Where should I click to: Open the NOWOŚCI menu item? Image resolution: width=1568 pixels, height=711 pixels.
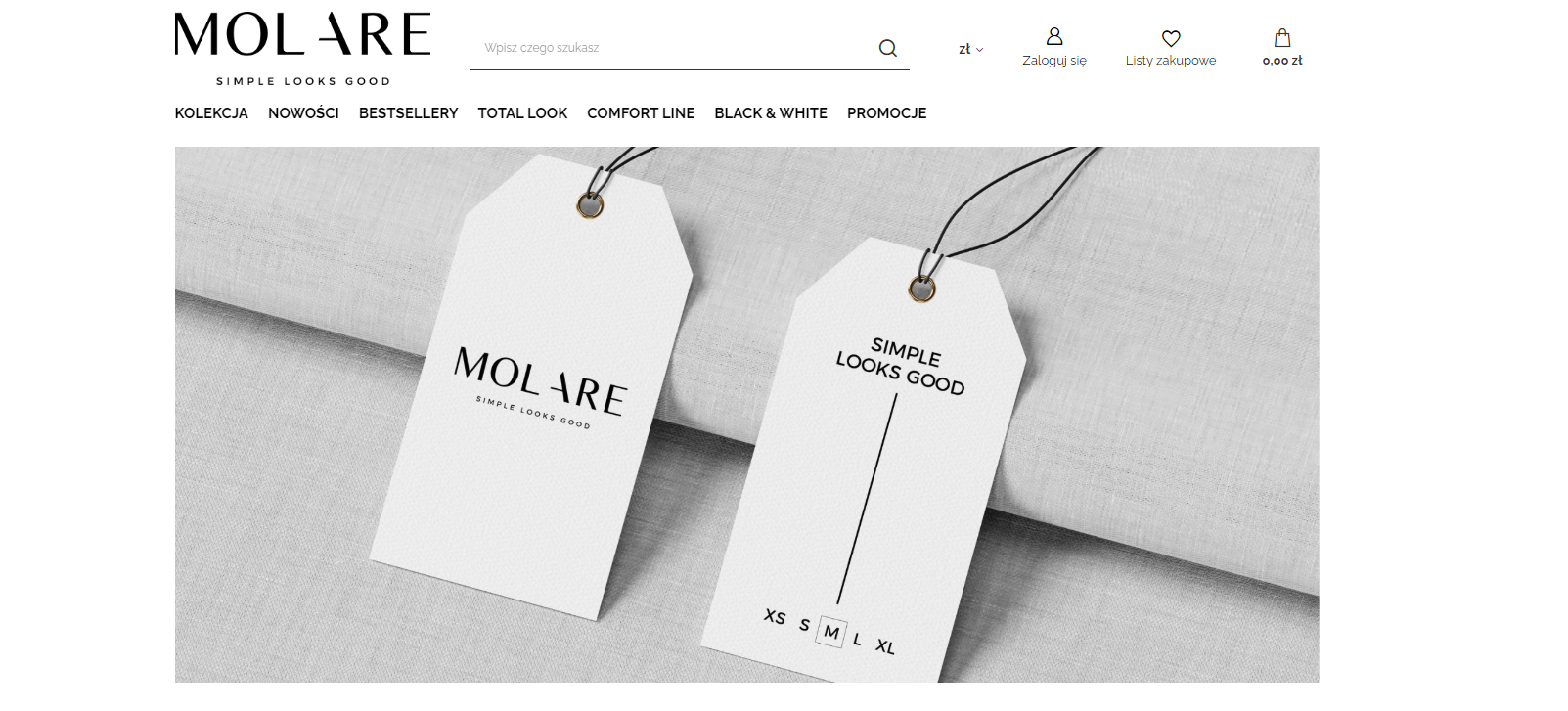point(303,113)
